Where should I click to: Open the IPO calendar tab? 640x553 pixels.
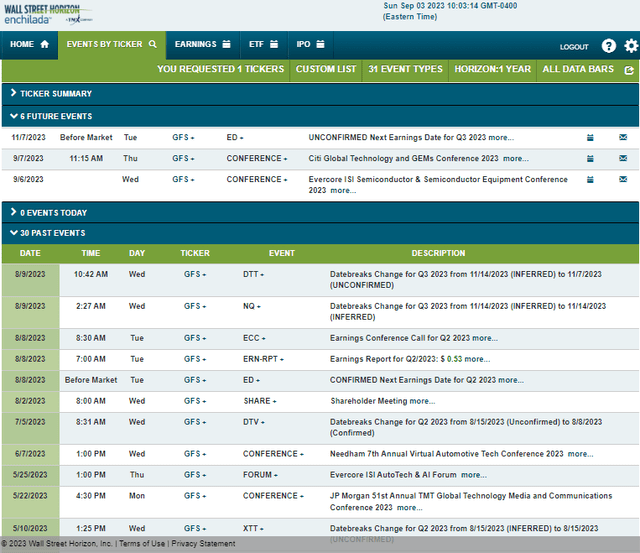tap(311, 44)
